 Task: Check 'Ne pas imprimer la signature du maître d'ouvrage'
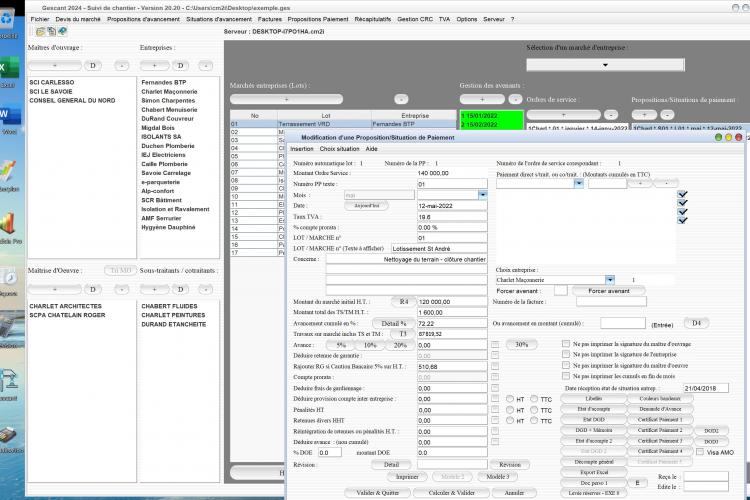[566, 344]
